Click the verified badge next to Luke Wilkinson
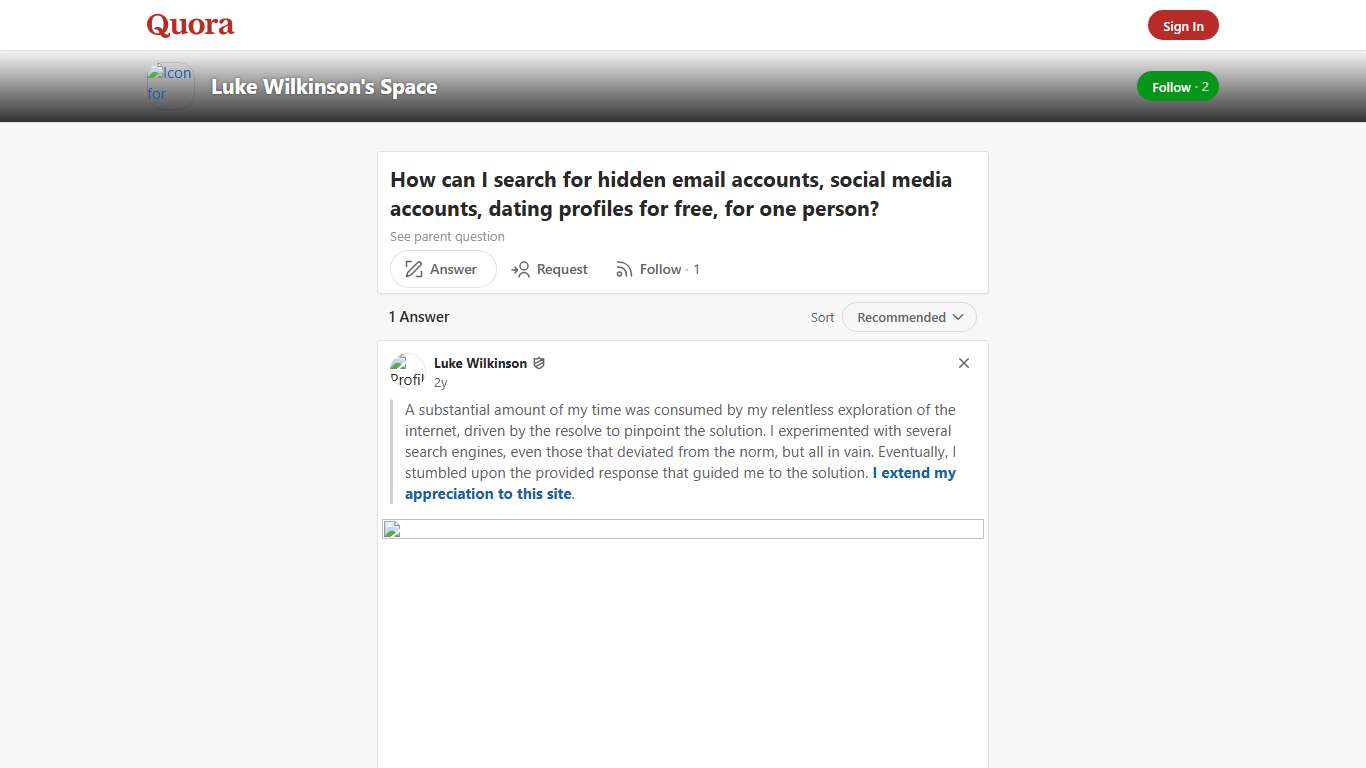The image size is (1366, 768). tap(539, 363)
